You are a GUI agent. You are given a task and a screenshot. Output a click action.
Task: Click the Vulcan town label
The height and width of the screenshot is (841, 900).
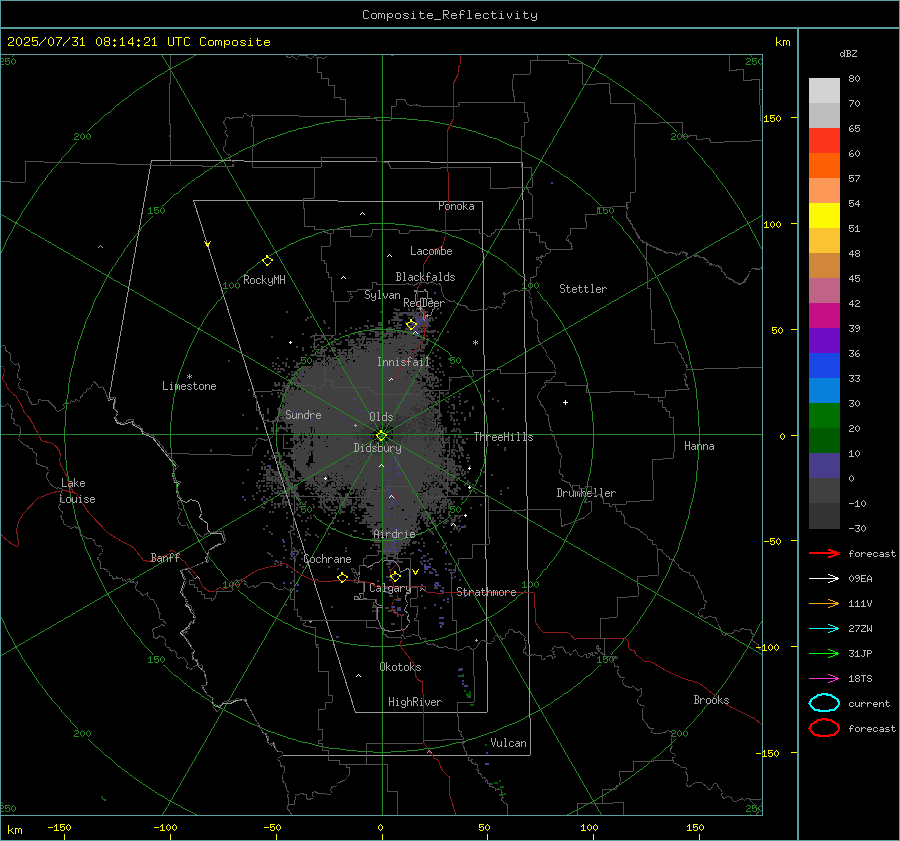509,743
